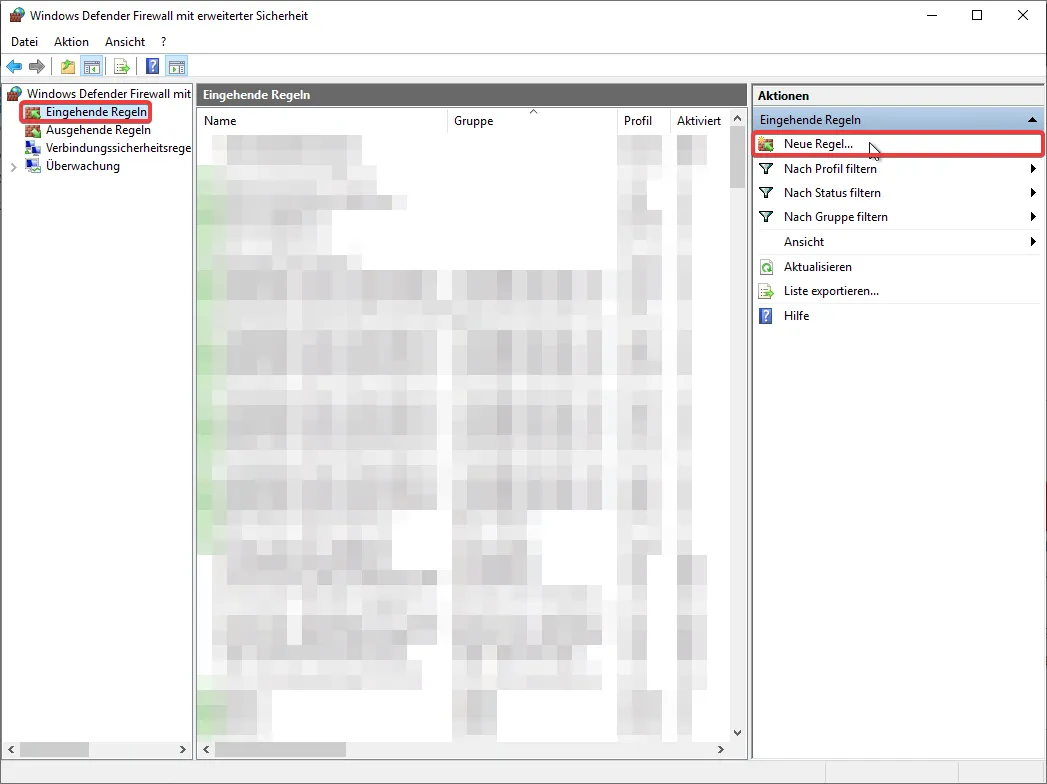Viewport: 1047px width, 784px height.
Task: Expand the Überwachung node chevron
Action: click(x=13, y=167)
